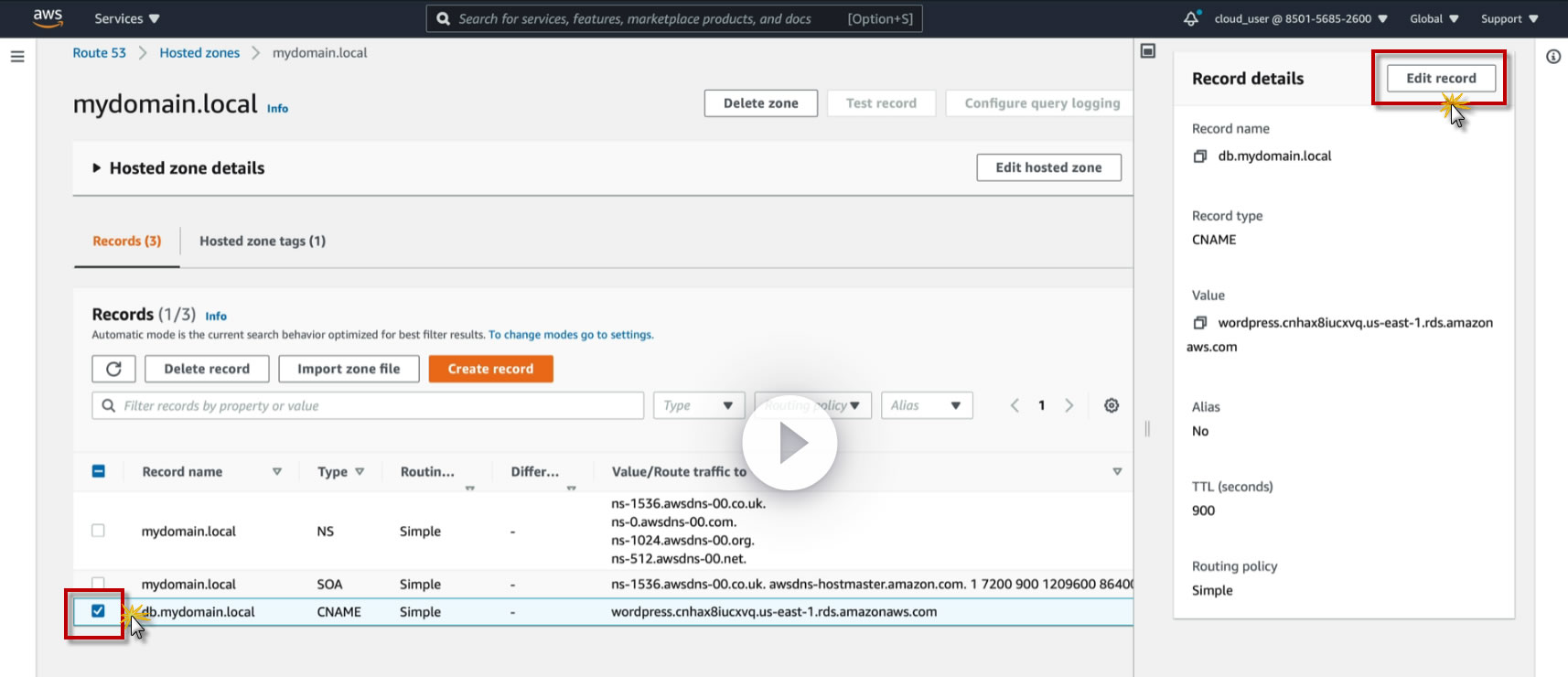
Task: Switch to the Records (3) tab
Action: pos(127,242)
